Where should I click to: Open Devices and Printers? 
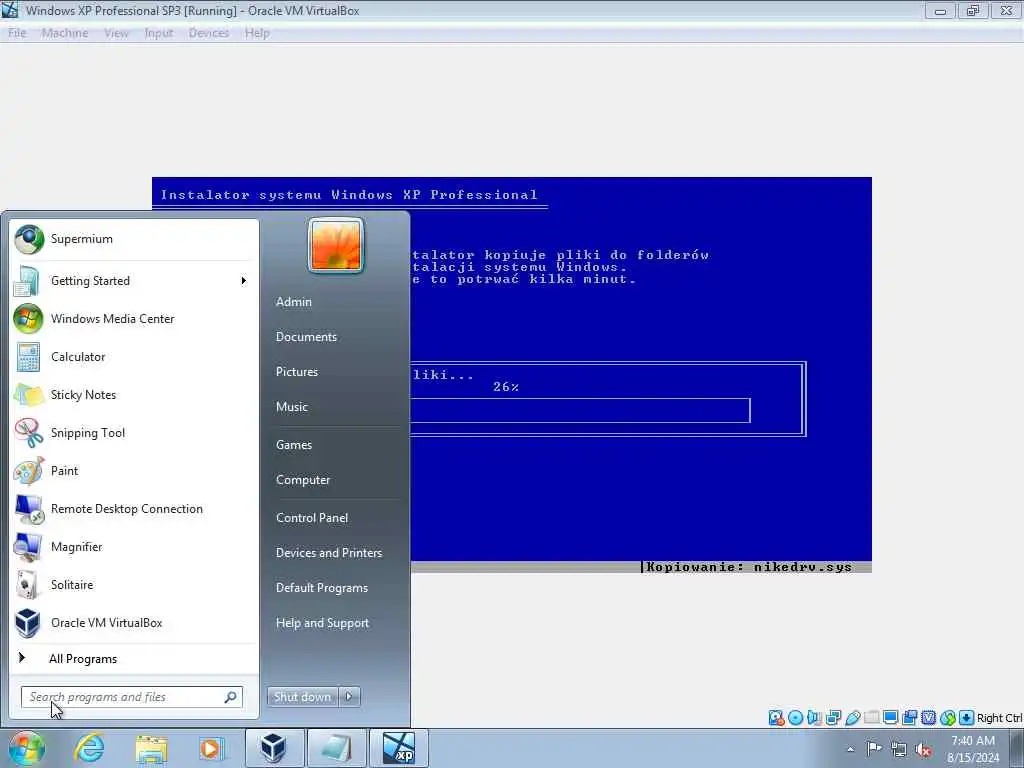(329, 552)
